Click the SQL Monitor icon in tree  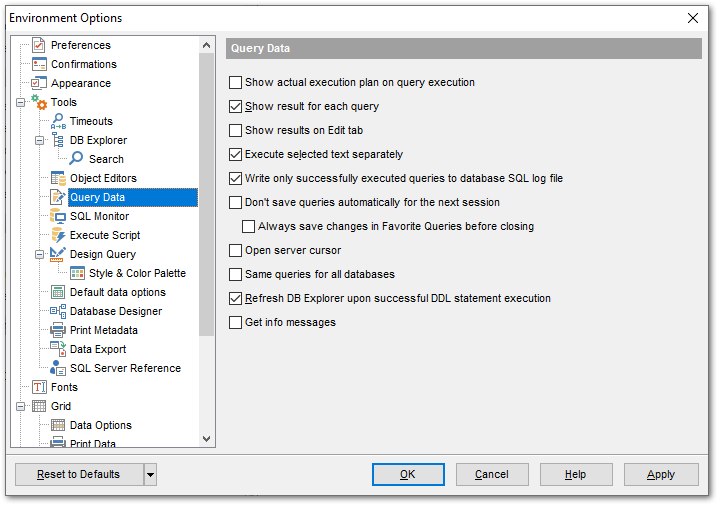[58, 216]
